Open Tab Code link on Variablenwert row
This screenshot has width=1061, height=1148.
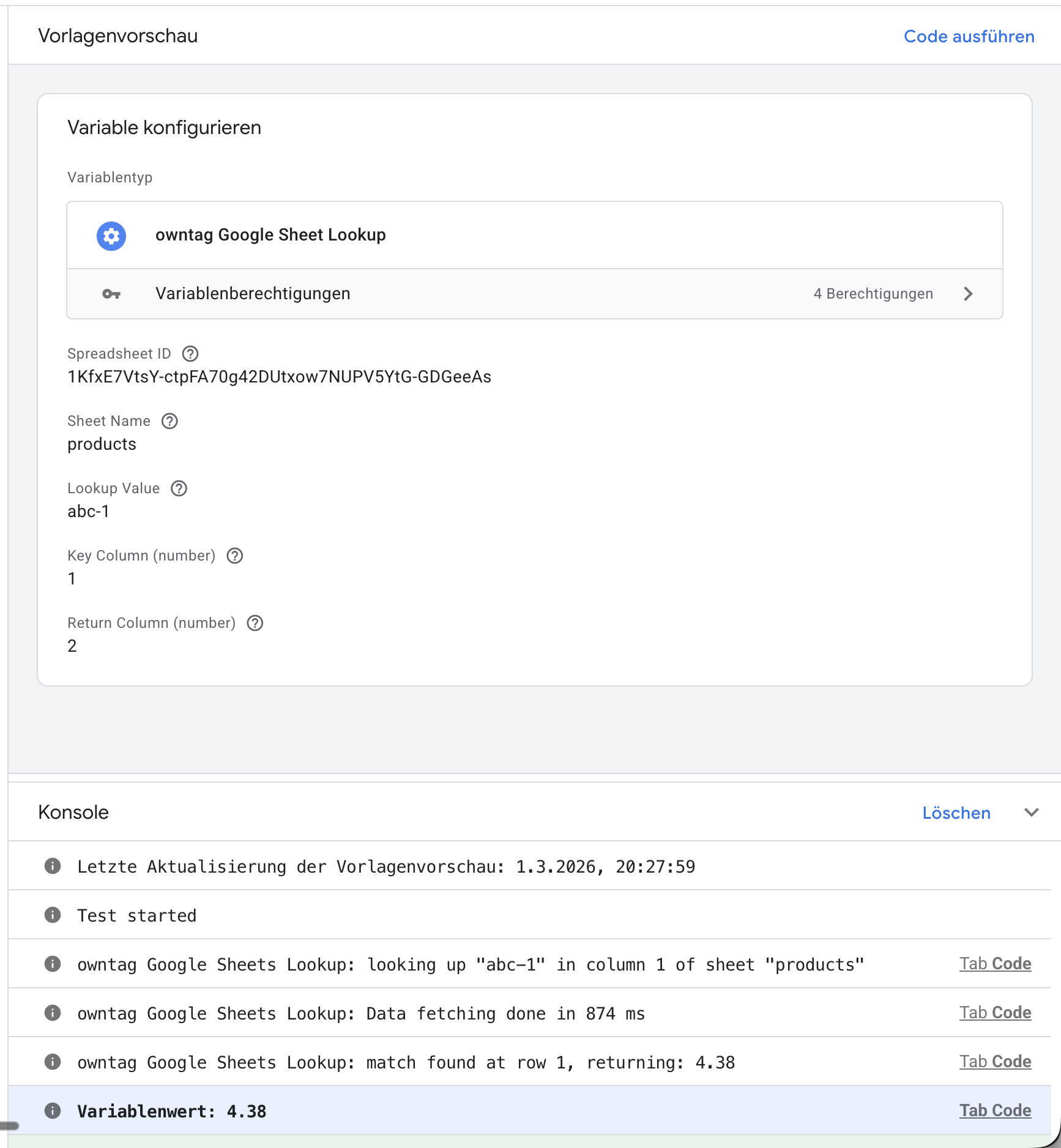click(x=995, y=1111)
